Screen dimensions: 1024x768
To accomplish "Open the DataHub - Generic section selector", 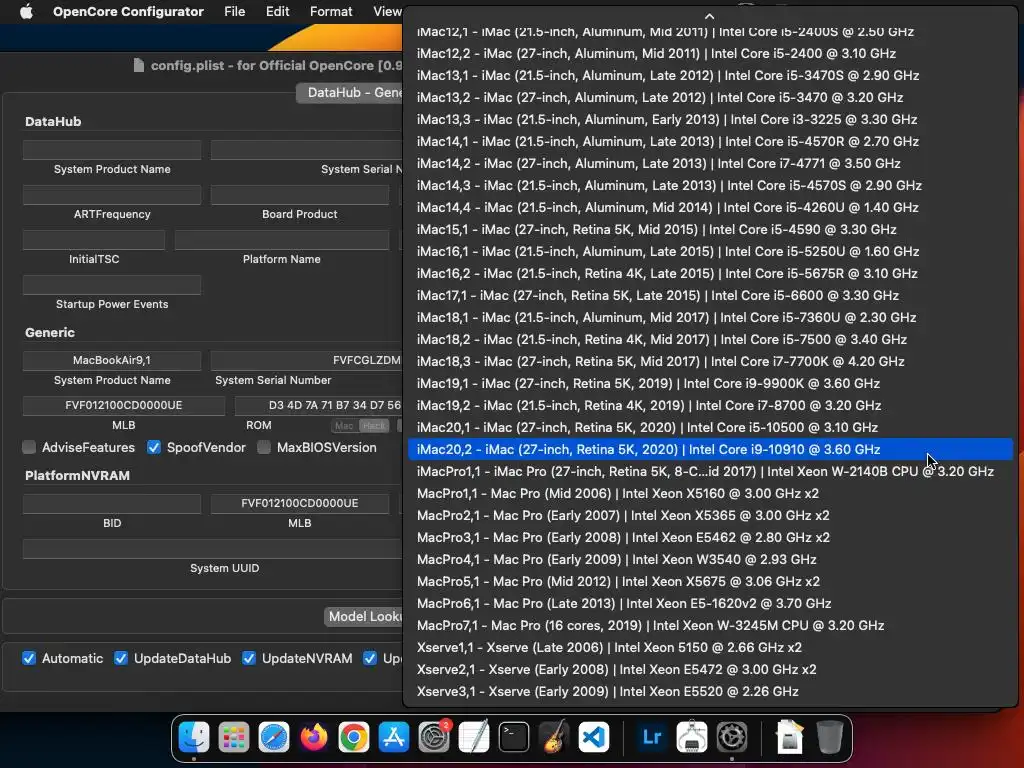I will click(x=350, y=93).
